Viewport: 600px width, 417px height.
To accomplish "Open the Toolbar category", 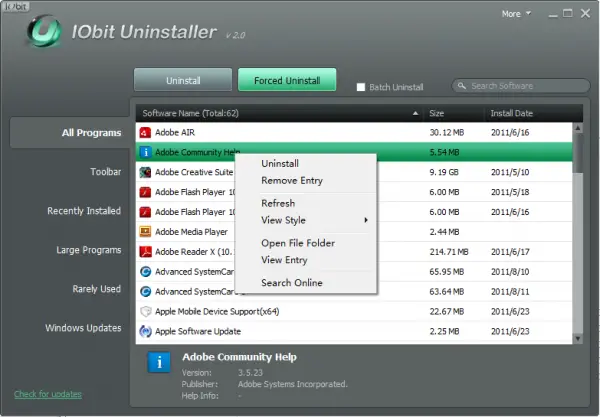I will 106,172.
